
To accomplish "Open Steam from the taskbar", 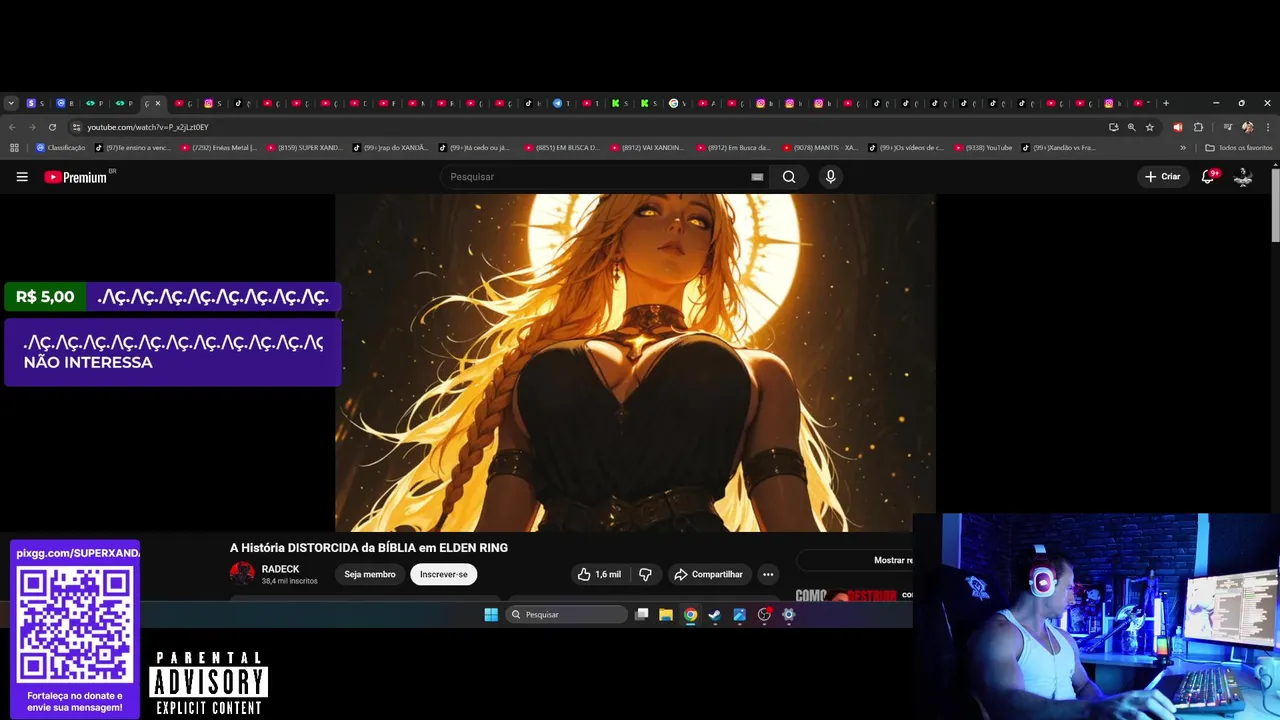I will click(715, 615).
